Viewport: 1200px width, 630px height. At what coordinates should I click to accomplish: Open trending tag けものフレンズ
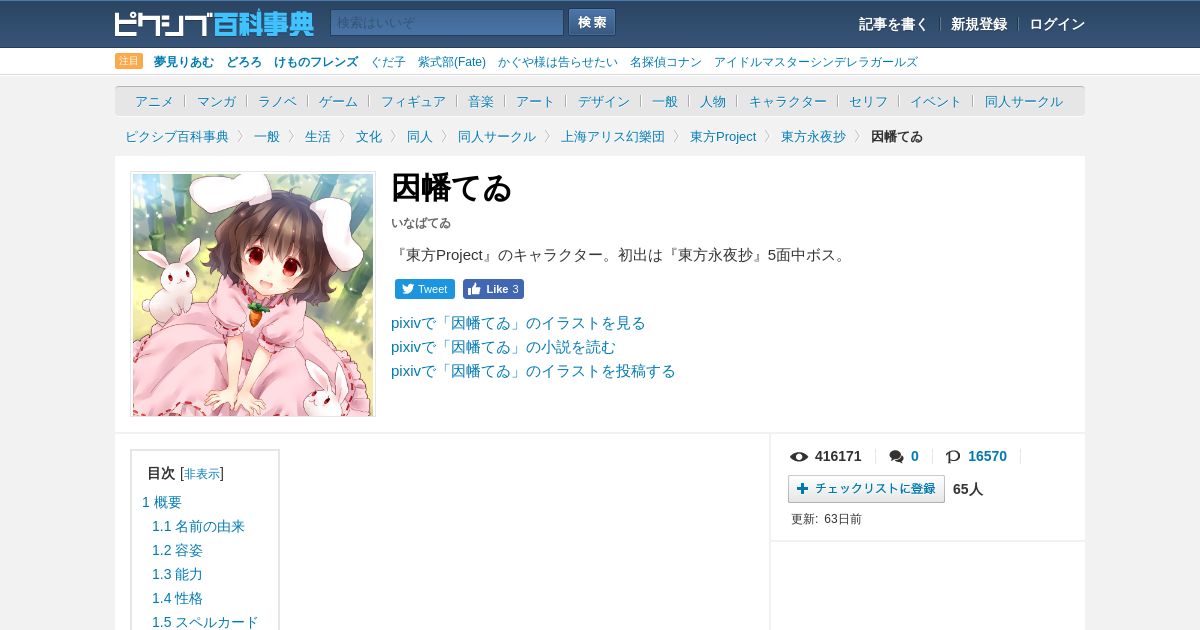pos(316,62)
